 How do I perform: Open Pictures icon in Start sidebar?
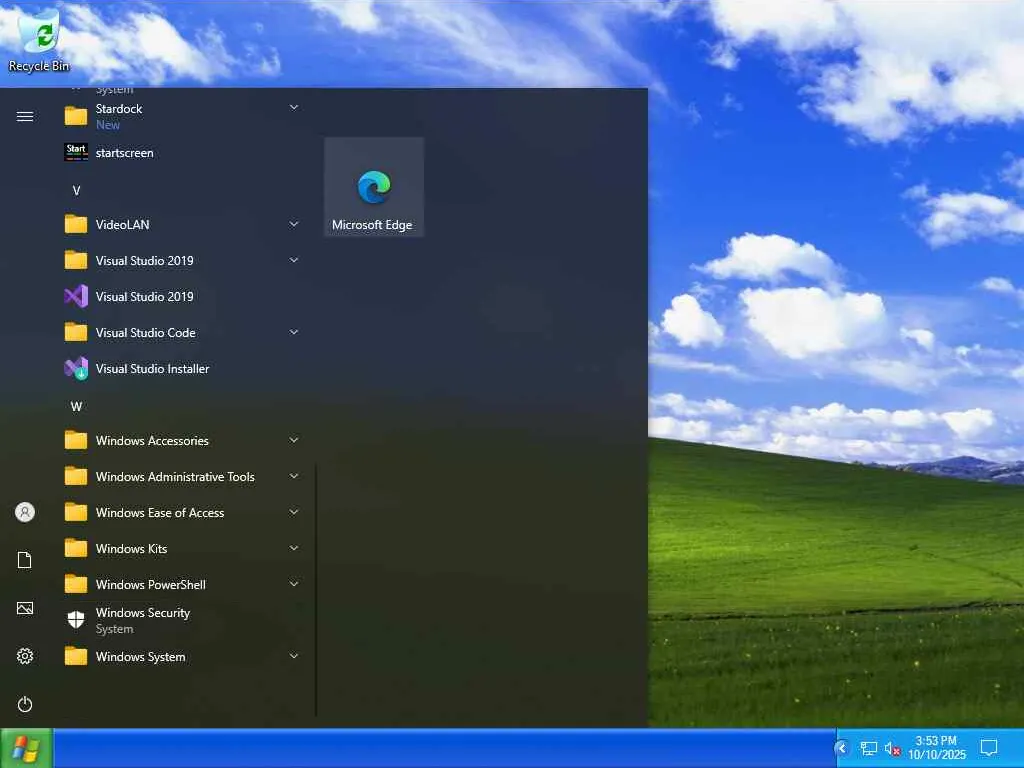coord(25,608)
